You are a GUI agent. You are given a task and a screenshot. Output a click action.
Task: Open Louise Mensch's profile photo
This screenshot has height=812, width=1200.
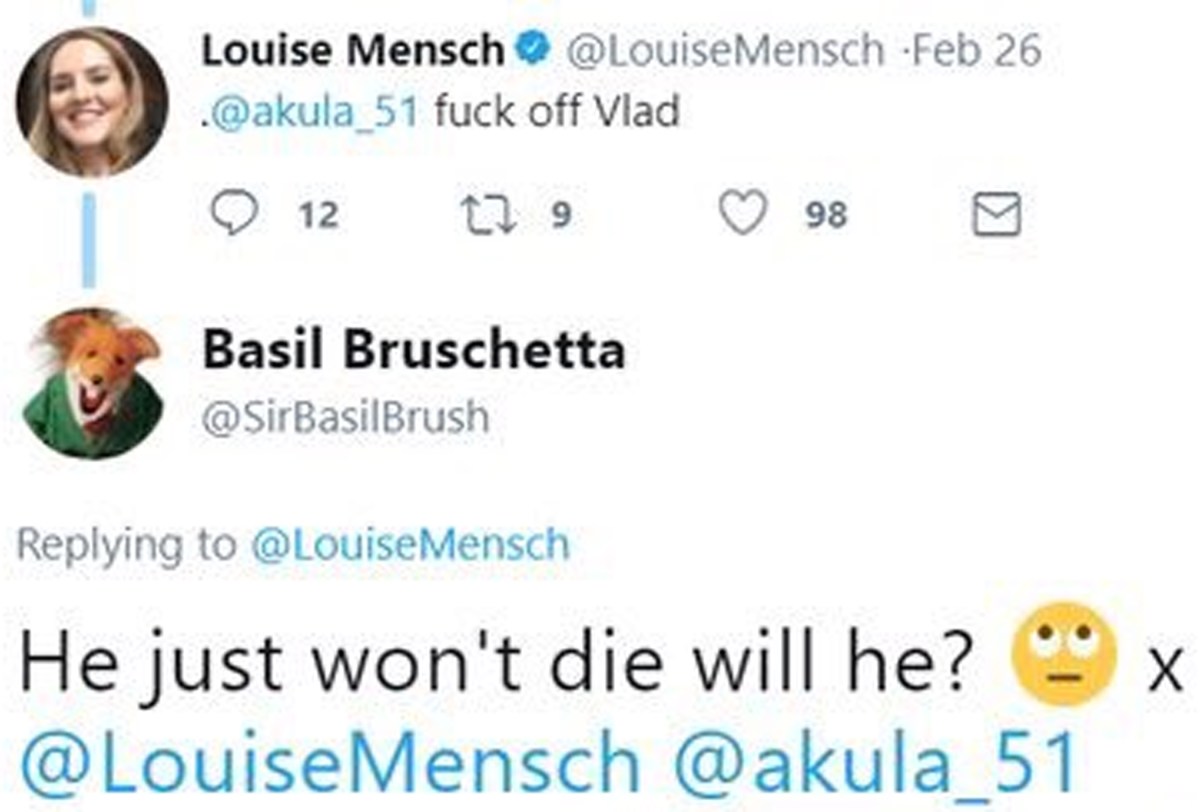point(91,102)
